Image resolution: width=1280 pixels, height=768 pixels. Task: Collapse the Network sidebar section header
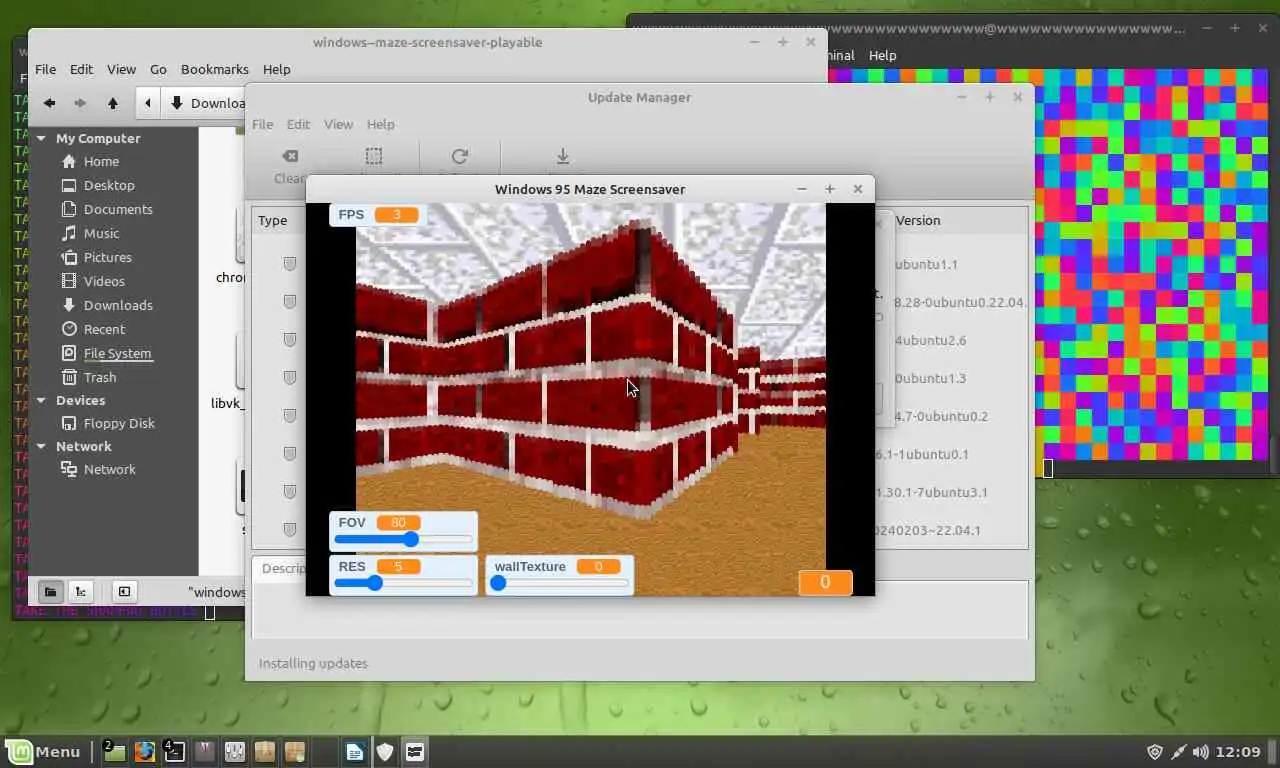pyautogui.click(x=42, y=446)
